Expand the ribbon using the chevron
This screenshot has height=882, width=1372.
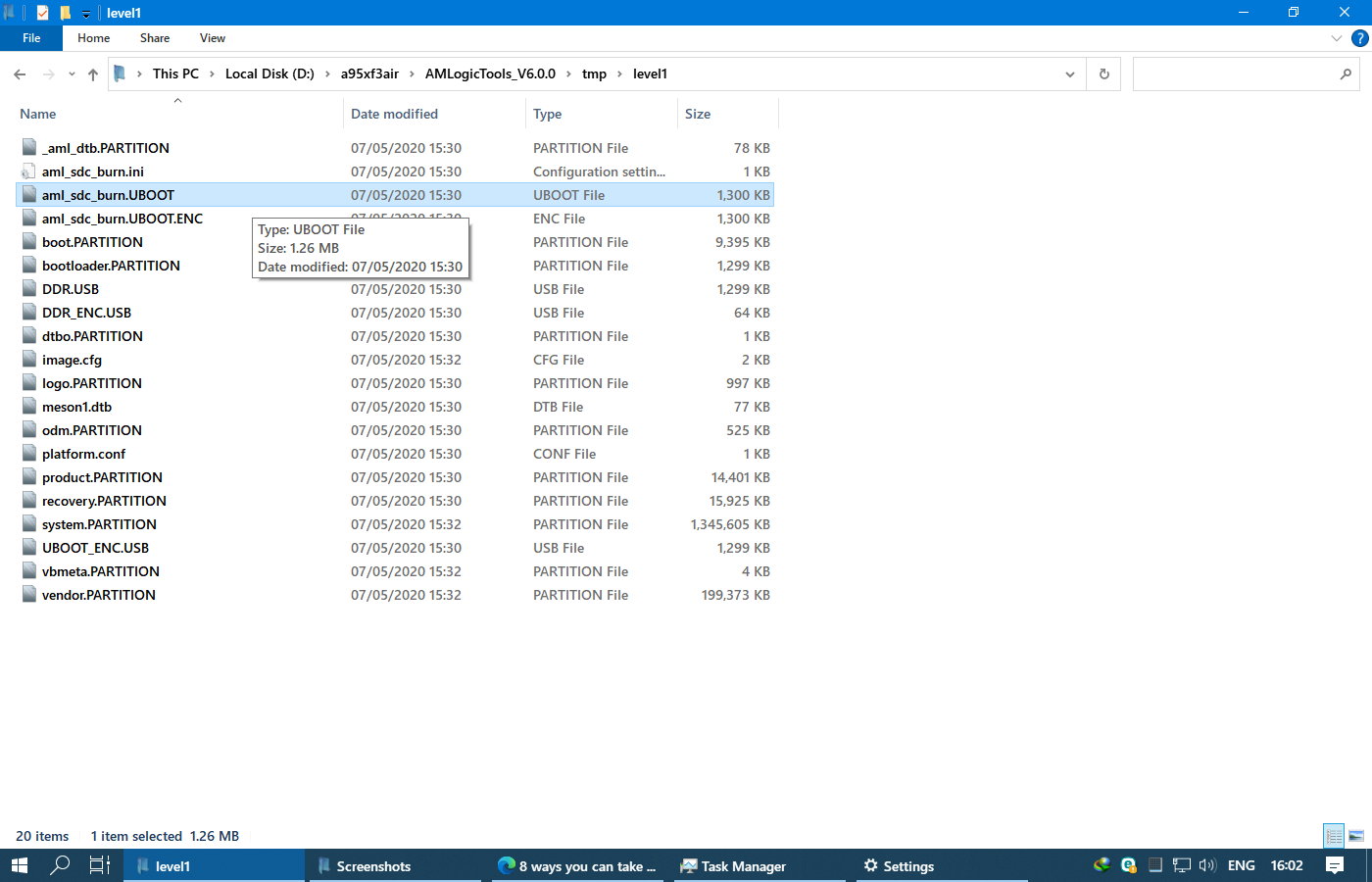click(1337, 38)
